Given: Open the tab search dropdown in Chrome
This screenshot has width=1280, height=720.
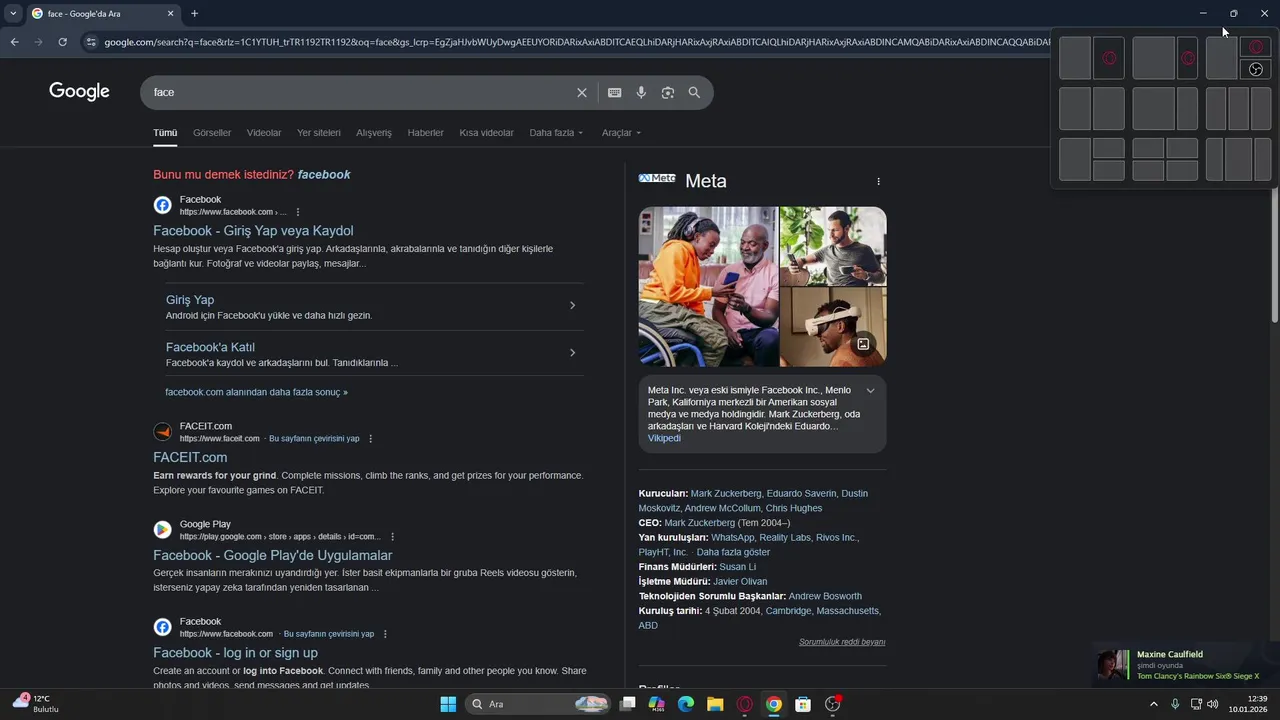Looking at the screenshot, I should pos(13,13).
